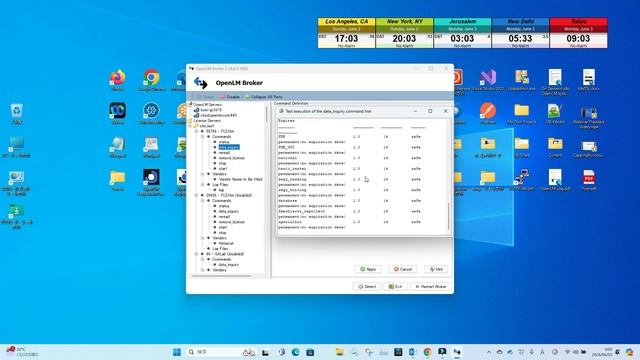Image resolution: width=640 pixels, height=360 pixels.
Task: Select Vendor Name to Be filled item
Action: [x=240, y=179]
